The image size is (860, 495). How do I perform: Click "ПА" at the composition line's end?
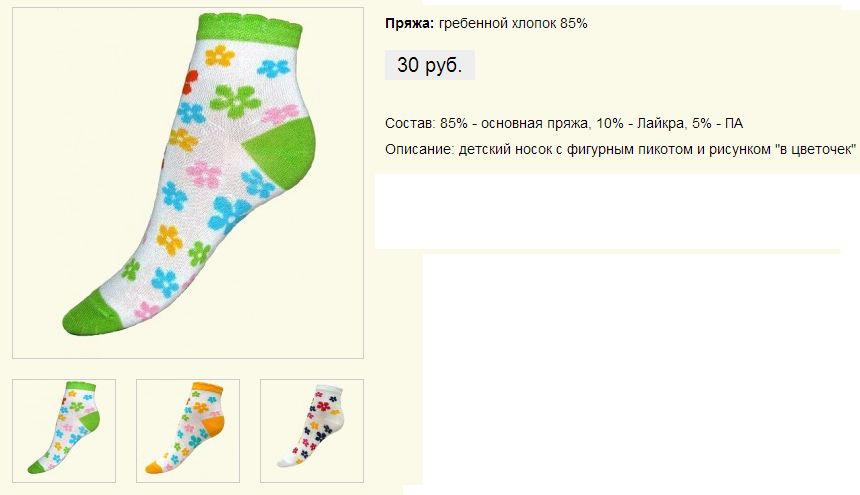point(734,123)
